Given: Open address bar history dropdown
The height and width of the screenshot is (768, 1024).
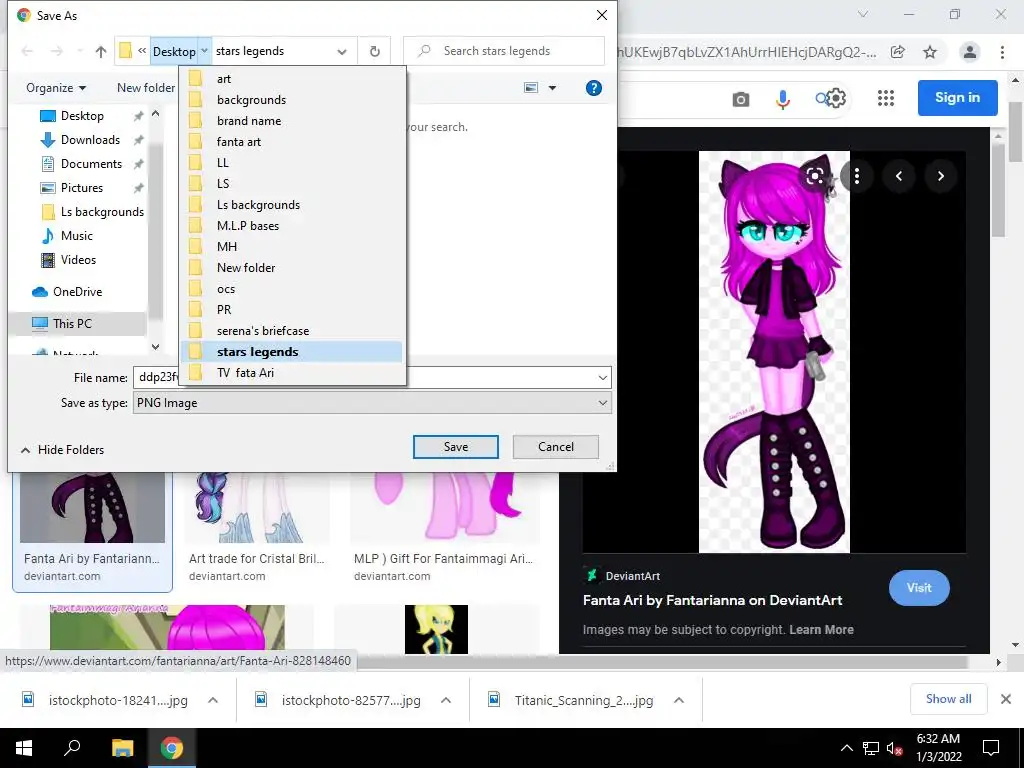Looking at the screenshot, I should coord(342,52).
